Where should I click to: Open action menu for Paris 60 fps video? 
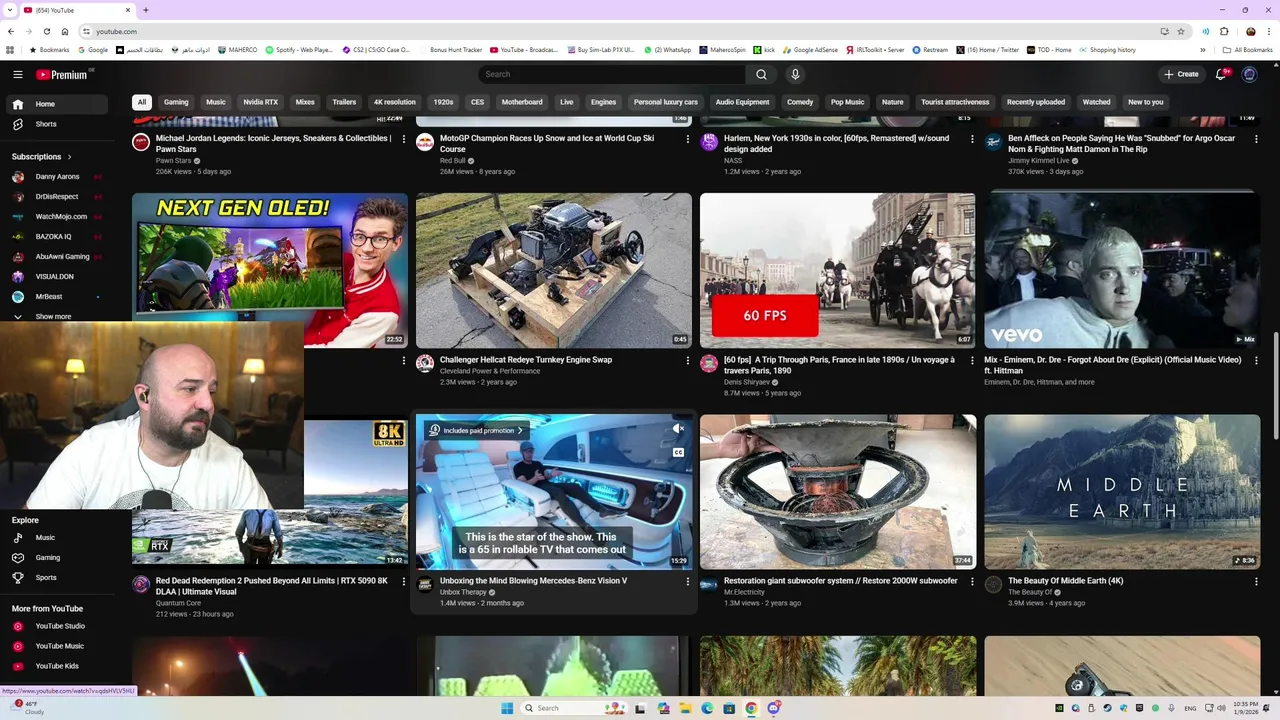(x=971, y=360)
